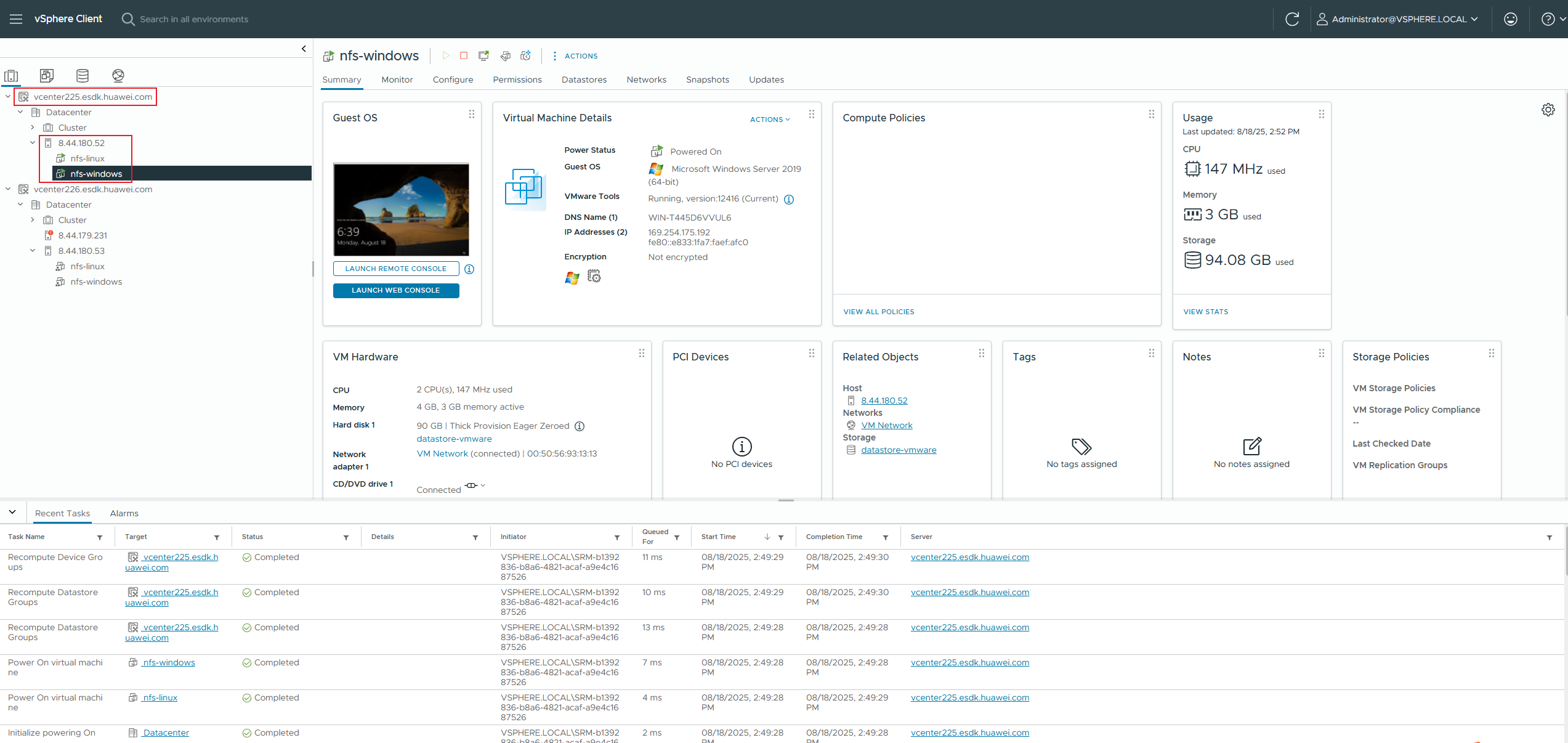1568x743 pixels.
Task: Switch to Hosts and Clusters inventory view
Action: (x=11, y=76)
